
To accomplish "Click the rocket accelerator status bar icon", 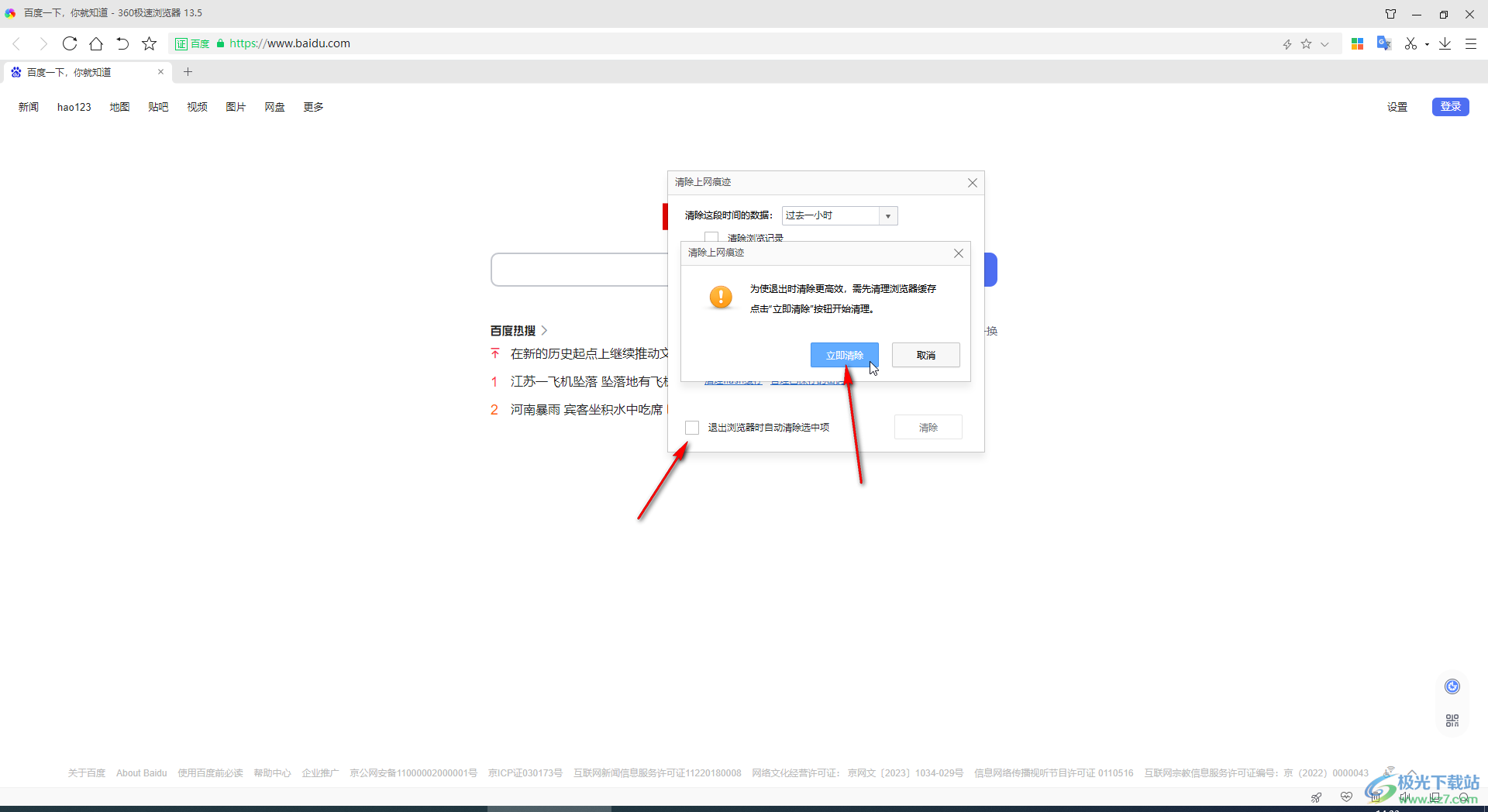I will click(x=1316, y=797).
